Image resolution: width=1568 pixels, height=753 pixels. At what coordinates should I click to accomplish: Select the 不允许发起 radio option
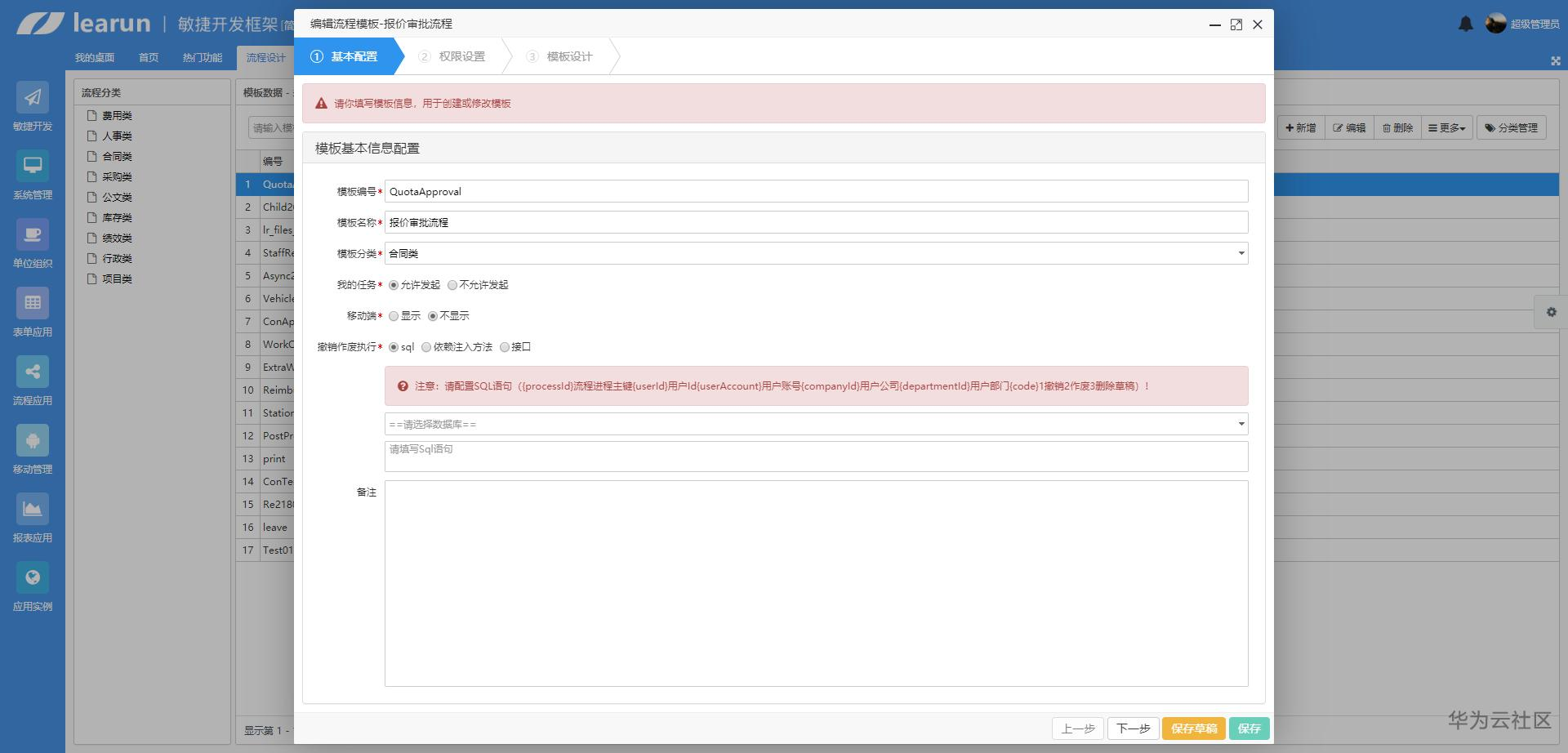(x=452, y=285)
